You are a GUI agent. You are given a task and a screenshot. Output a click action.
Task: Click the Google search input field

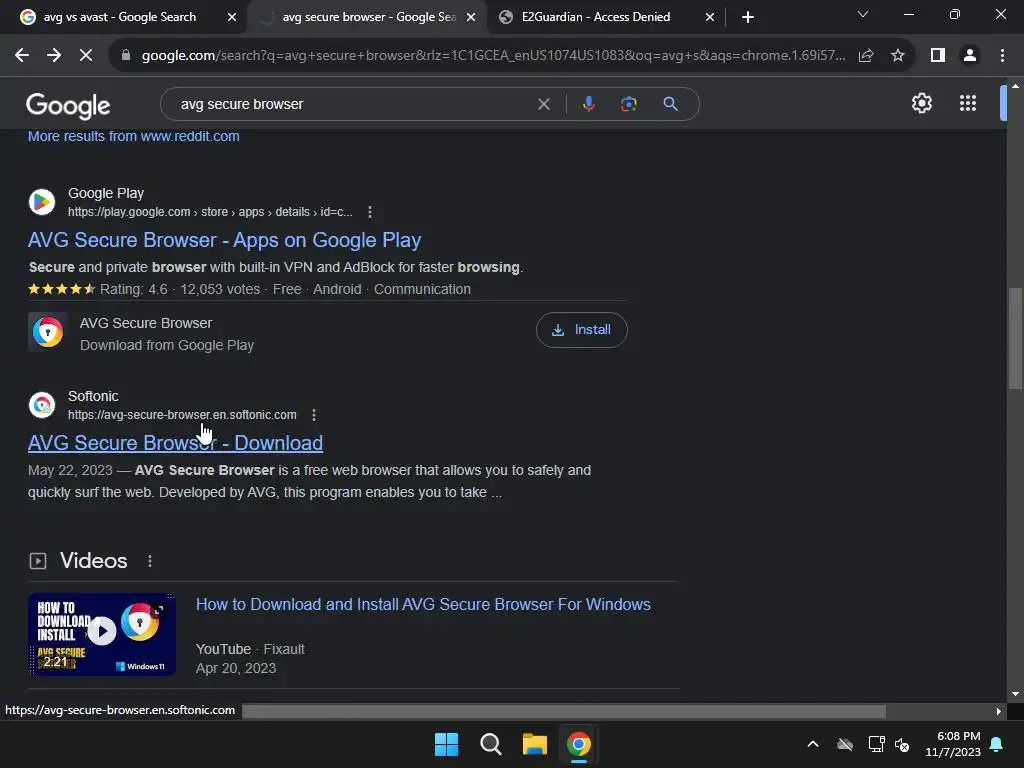click(353, 104)
